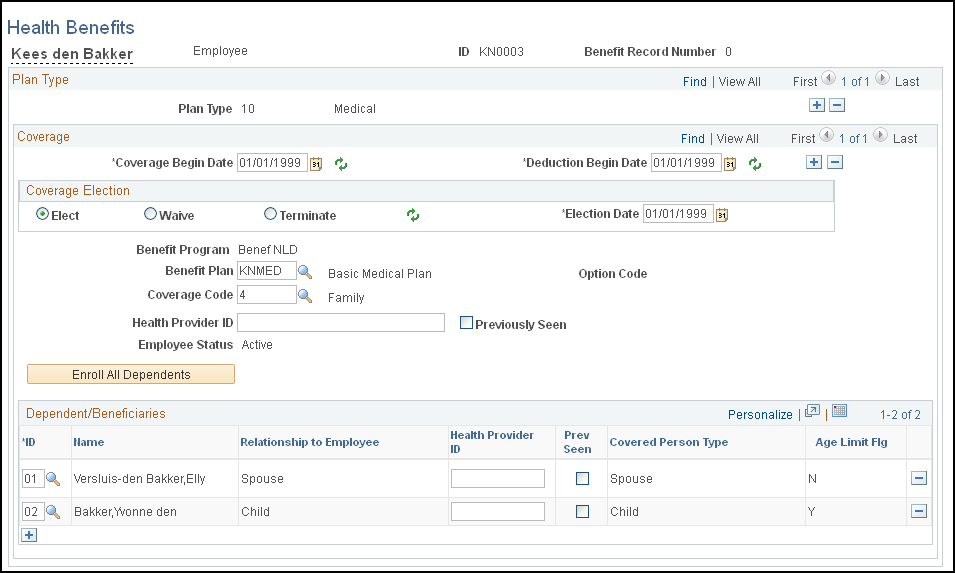
Task: Click Health Provider ID field for Spouse row
Action: (x=498, y=479)
